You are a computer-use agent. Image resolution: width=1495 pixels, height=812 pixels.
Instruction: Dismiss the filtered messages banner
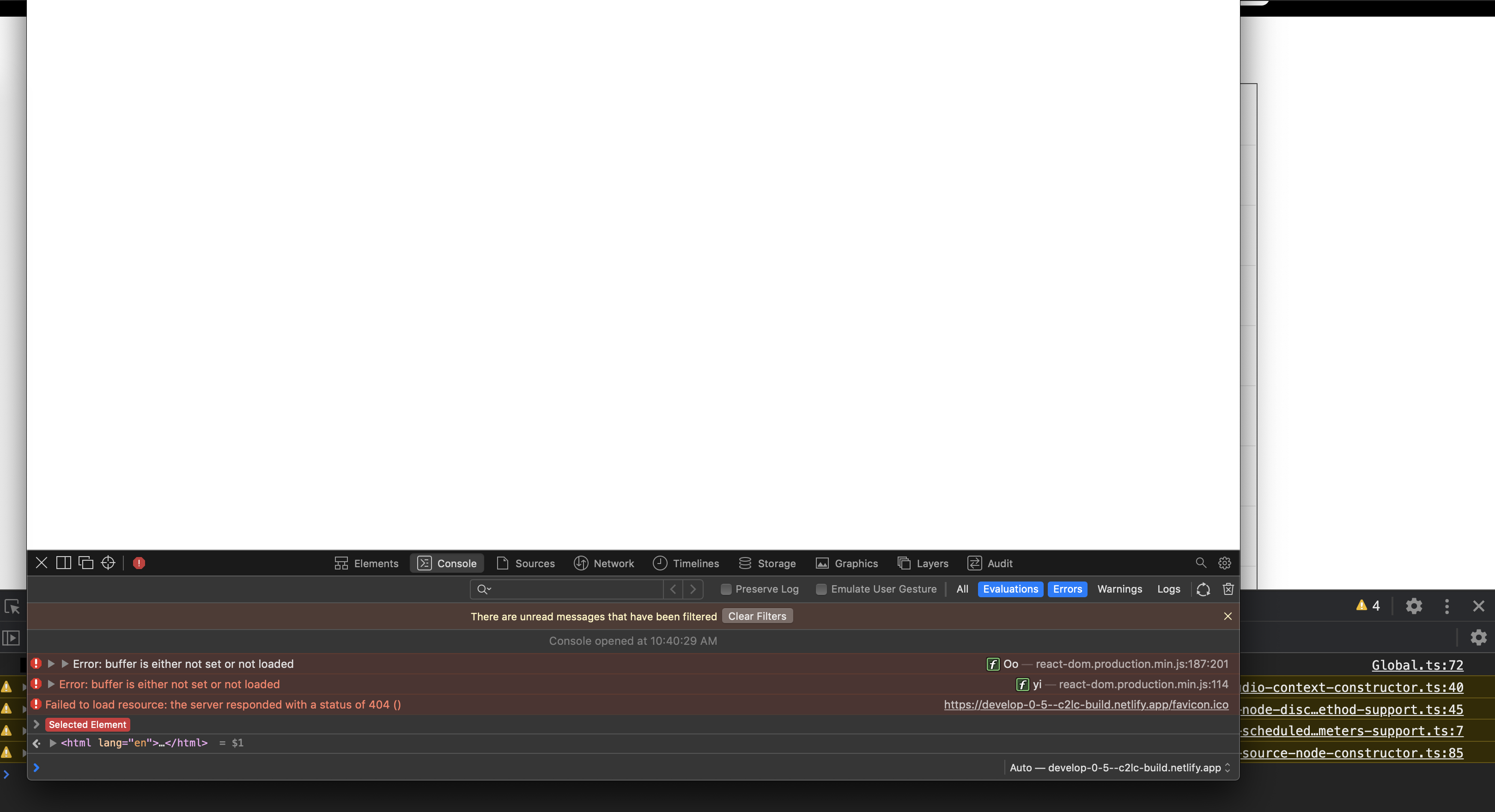click(1228, 616)
